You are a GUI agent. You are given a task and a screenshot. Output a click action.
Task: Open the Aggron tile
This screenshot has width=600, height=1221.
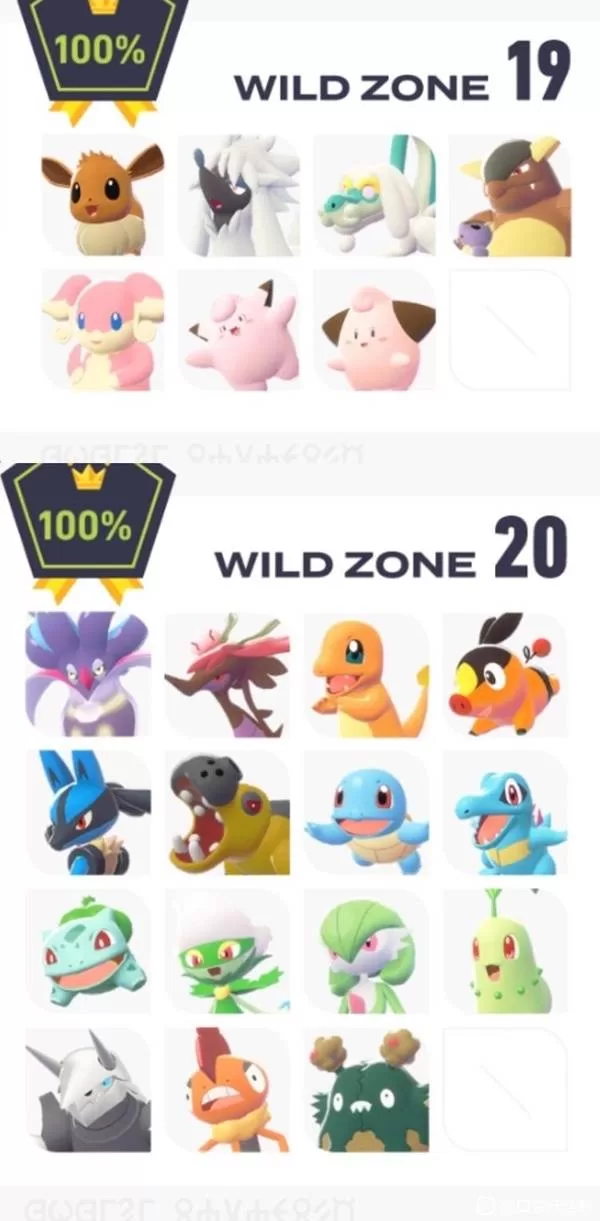point(89,1089)
